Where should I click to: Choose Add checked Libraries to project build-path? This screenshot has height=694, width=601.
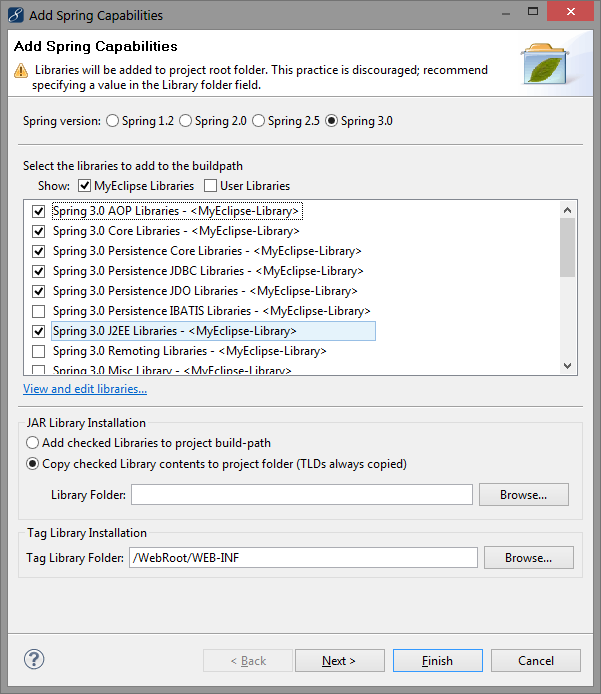click(32, 443)
